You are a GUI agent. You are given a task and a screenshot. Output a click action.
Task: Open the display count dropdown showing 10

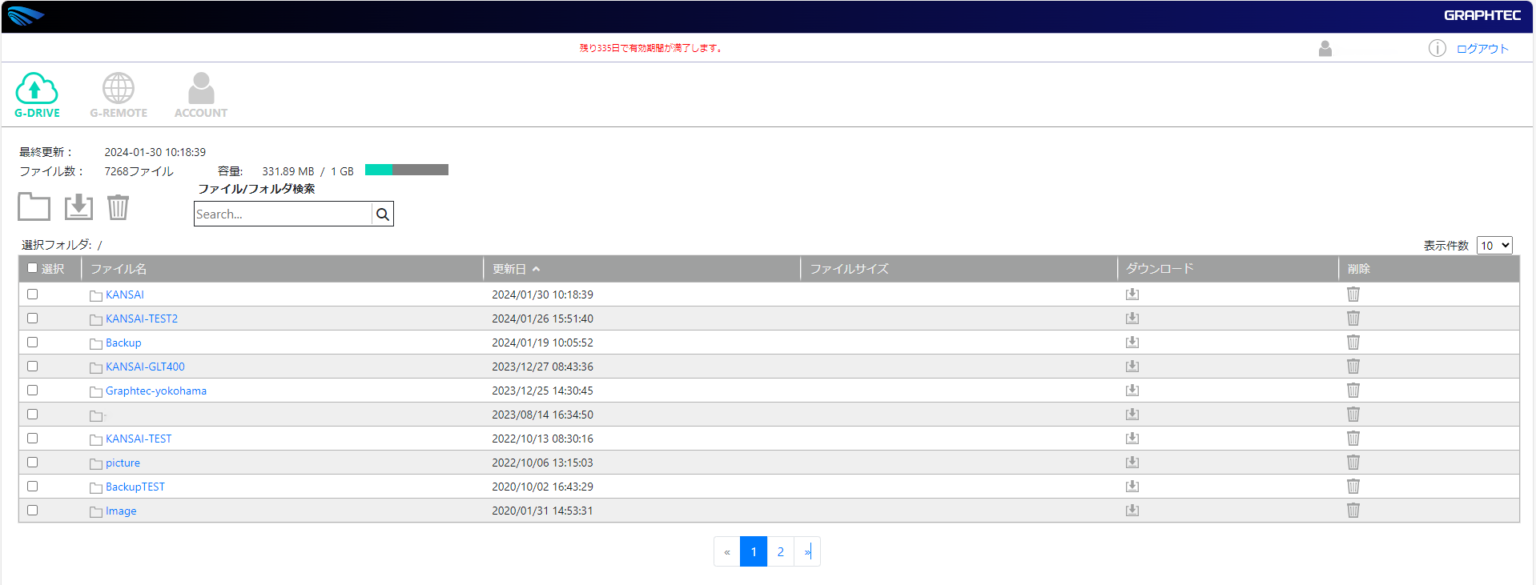point(1494,245)
